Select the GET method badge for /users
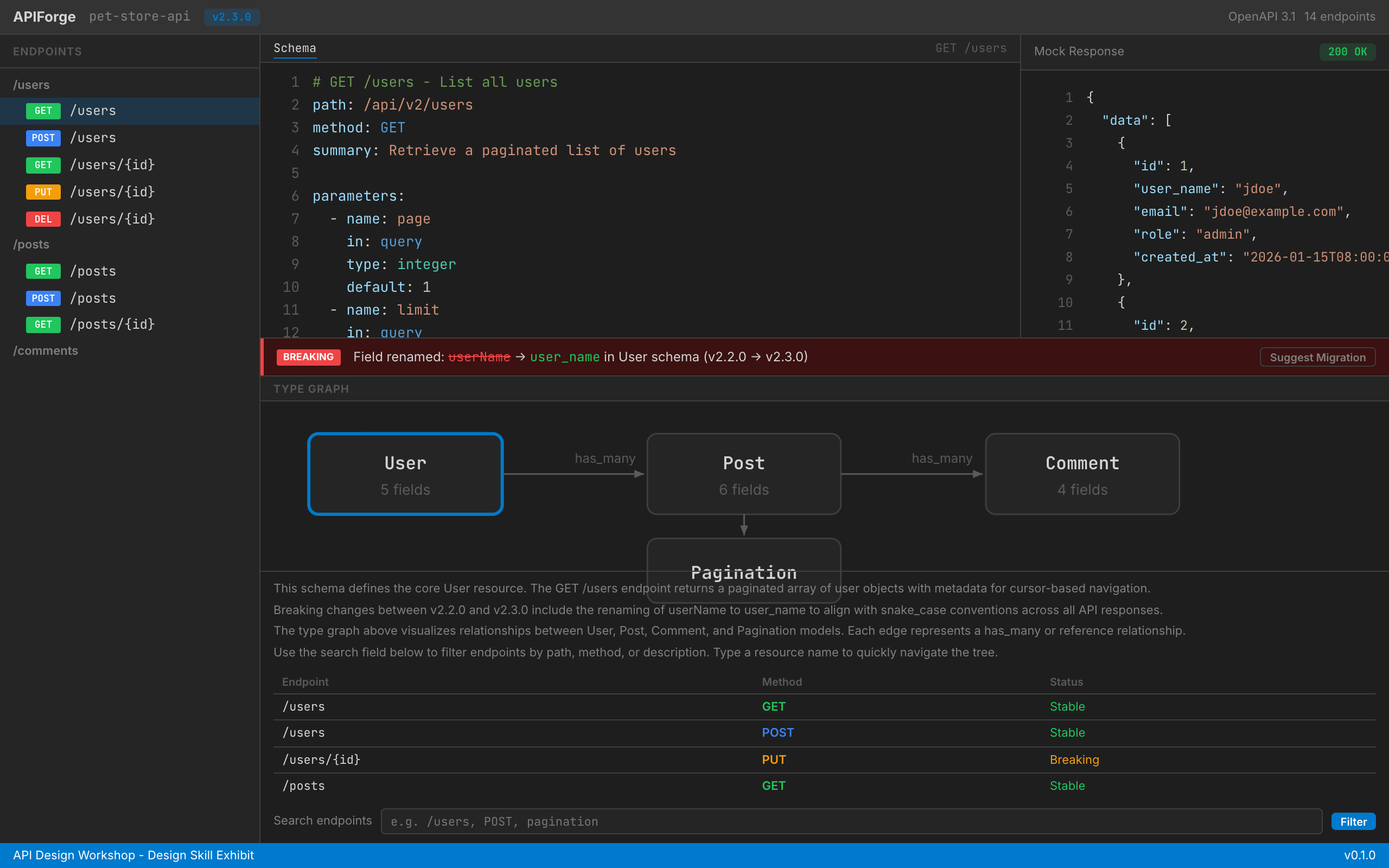 click(43, 111)
